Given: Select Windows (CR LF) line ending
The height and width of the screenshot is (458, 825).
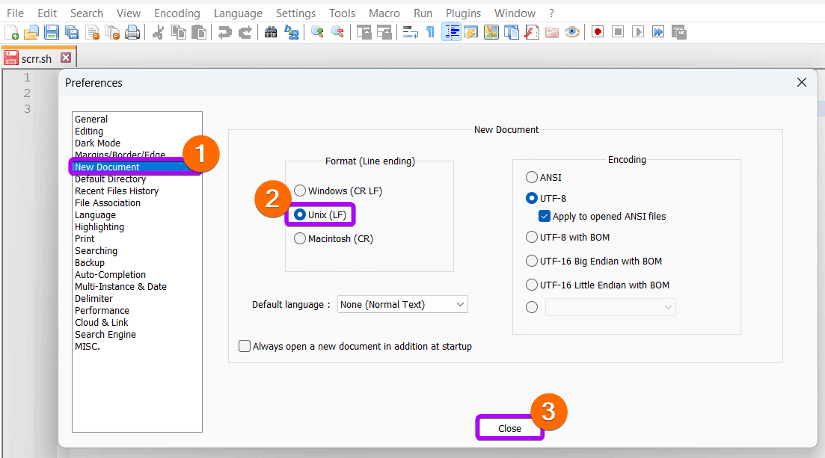Looking at the screenshot, I should [x=338, y=191].
